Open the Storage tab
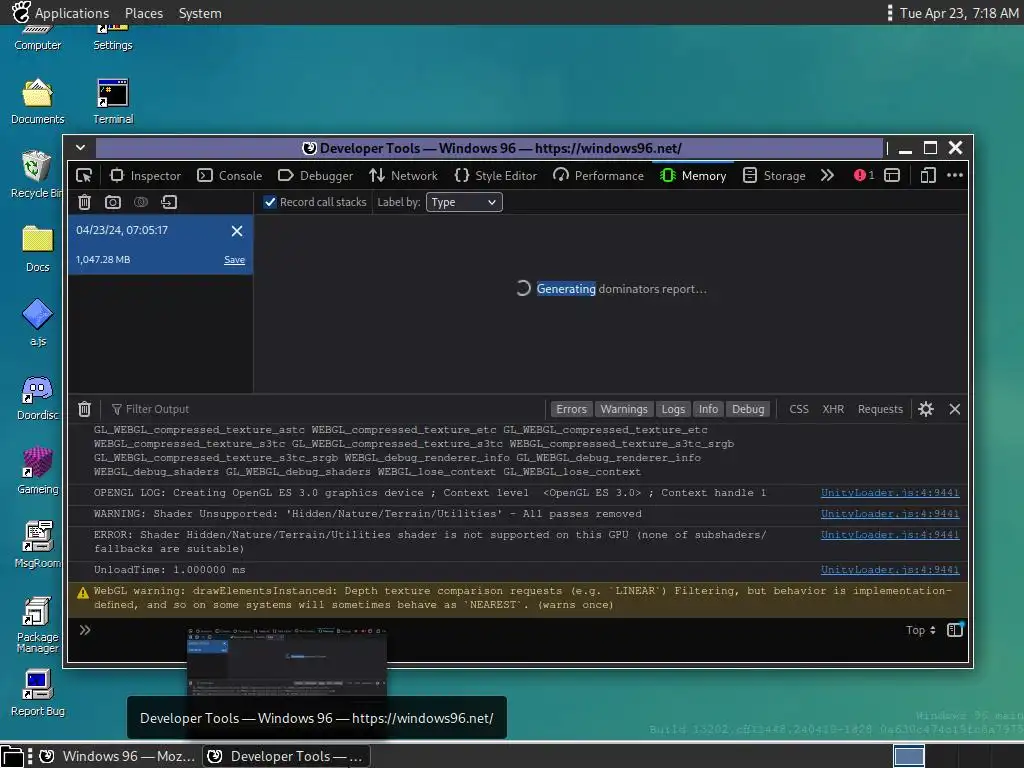This screenshot has width=1024, height=768. click(775, 176)
